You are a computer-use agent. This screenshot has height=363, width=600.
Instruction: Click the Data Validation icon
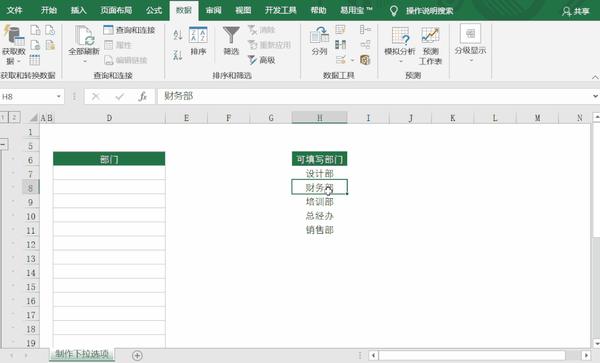341,59
